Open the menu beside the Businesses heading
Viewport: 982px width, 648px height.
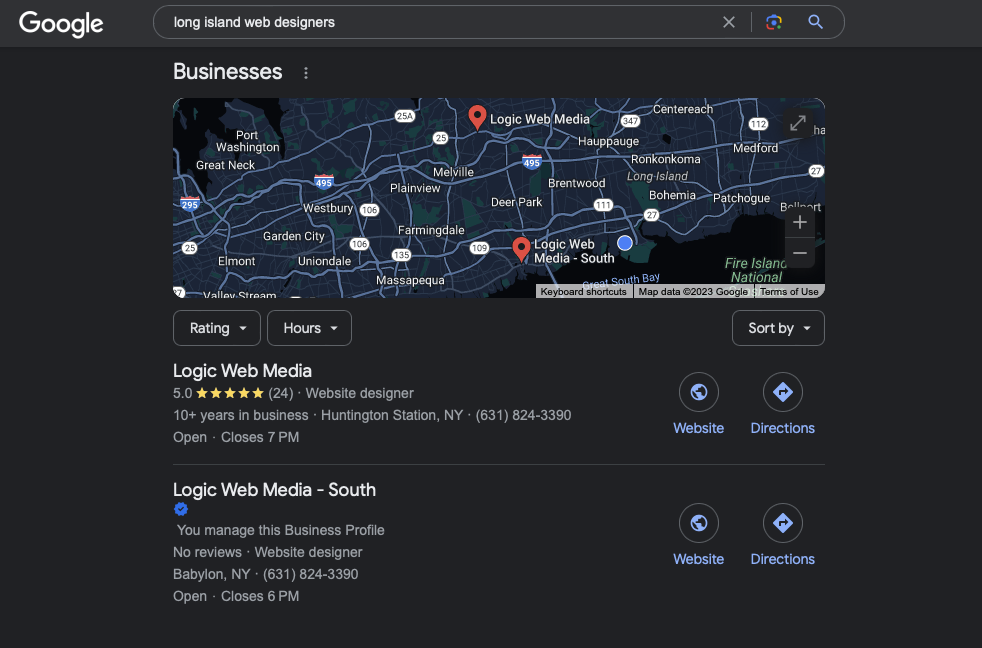(305, 72)
